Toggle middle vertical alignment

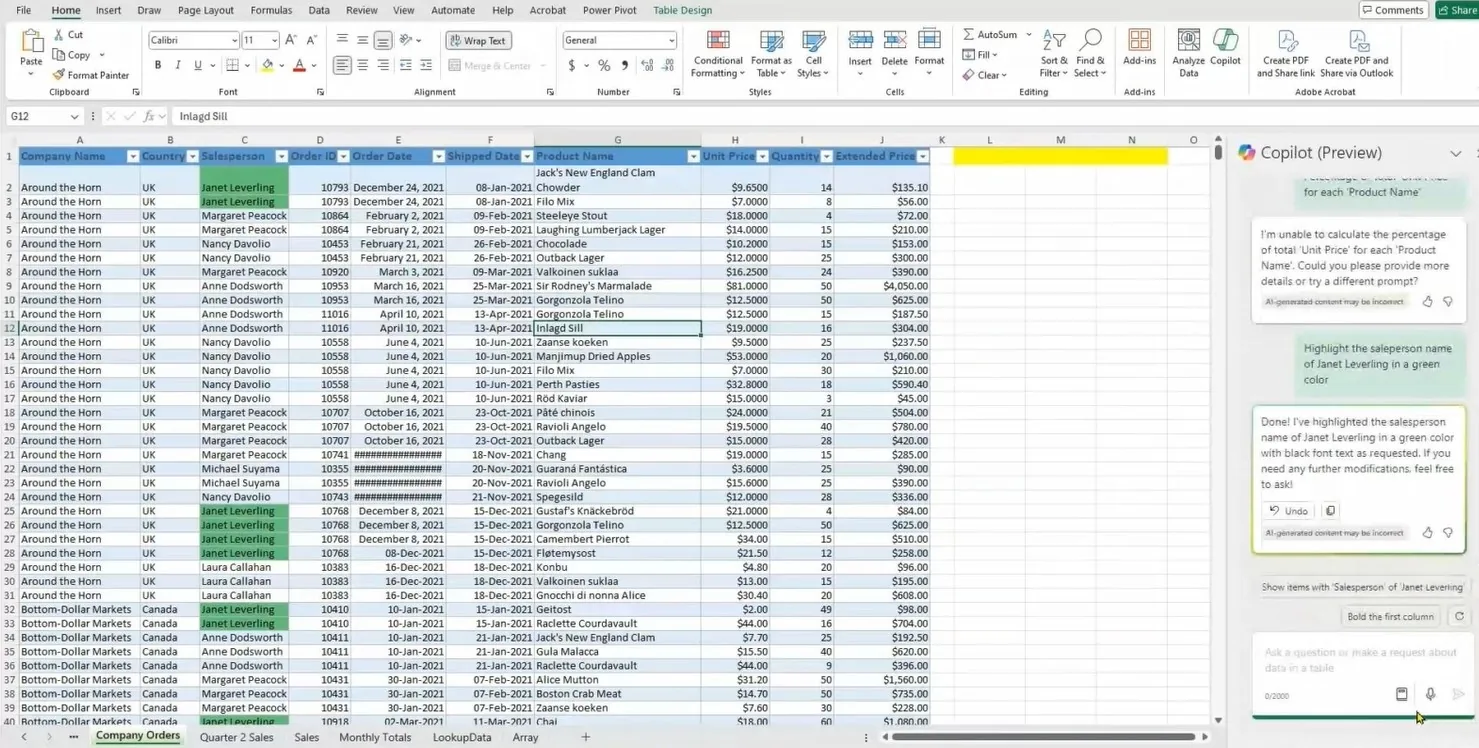pos(362,40)
